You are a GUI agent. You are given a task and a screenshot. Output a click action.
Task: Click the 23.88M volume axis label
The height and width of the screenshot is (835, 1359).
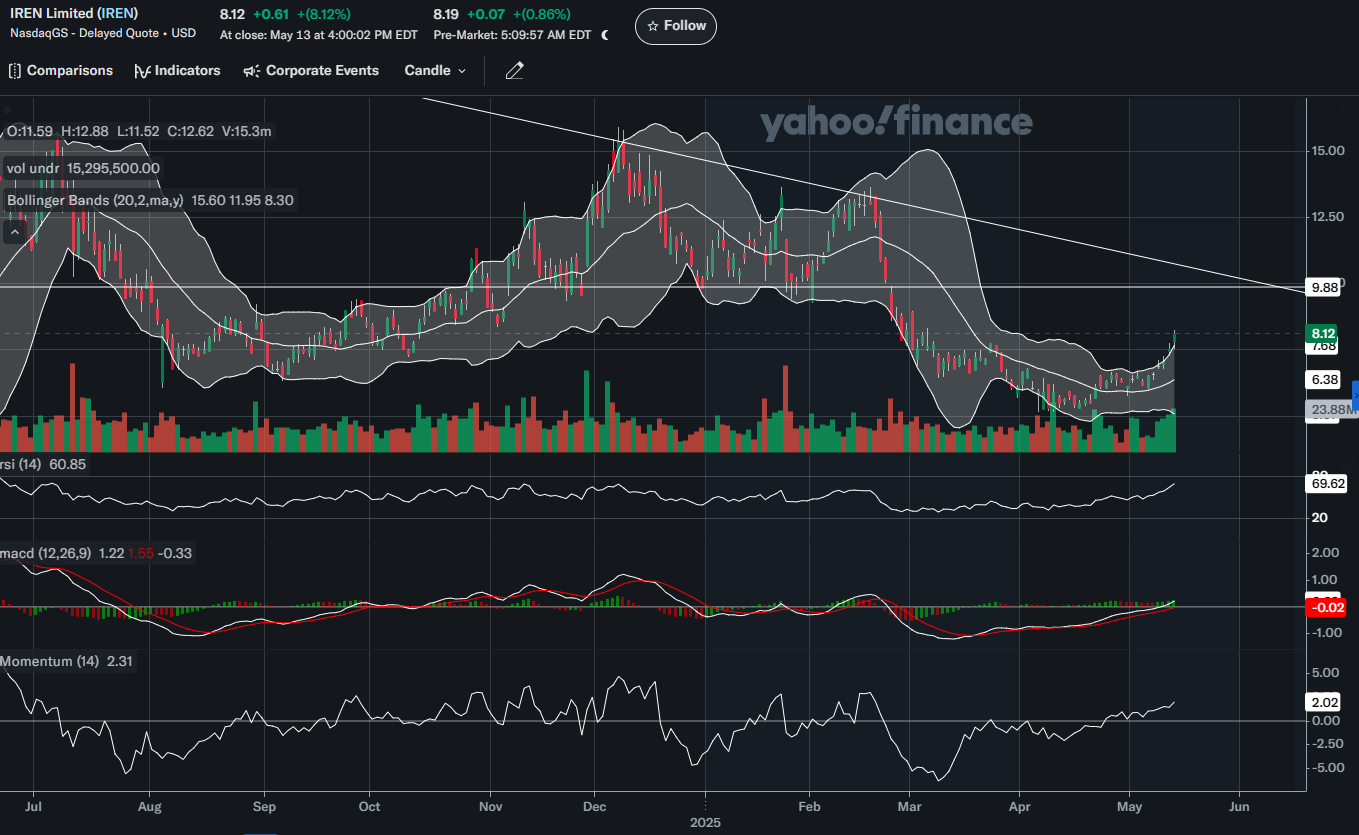click(1334, 409)
